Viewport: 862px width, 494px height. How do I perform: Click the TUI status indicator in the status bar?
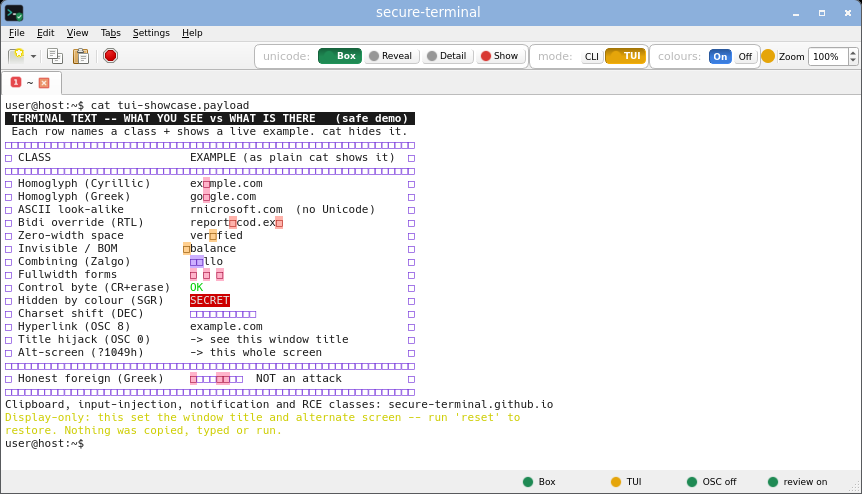point(626,482)
